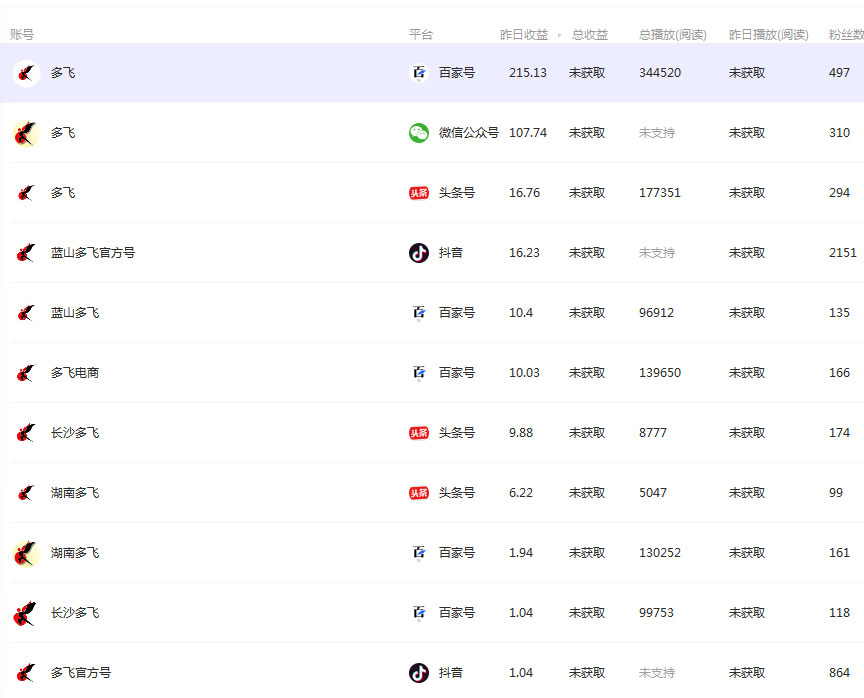864x698 pixels.
Task: Click the 未支持 cell in the 微信公众号 row
Action: click(x=657, y=133)
